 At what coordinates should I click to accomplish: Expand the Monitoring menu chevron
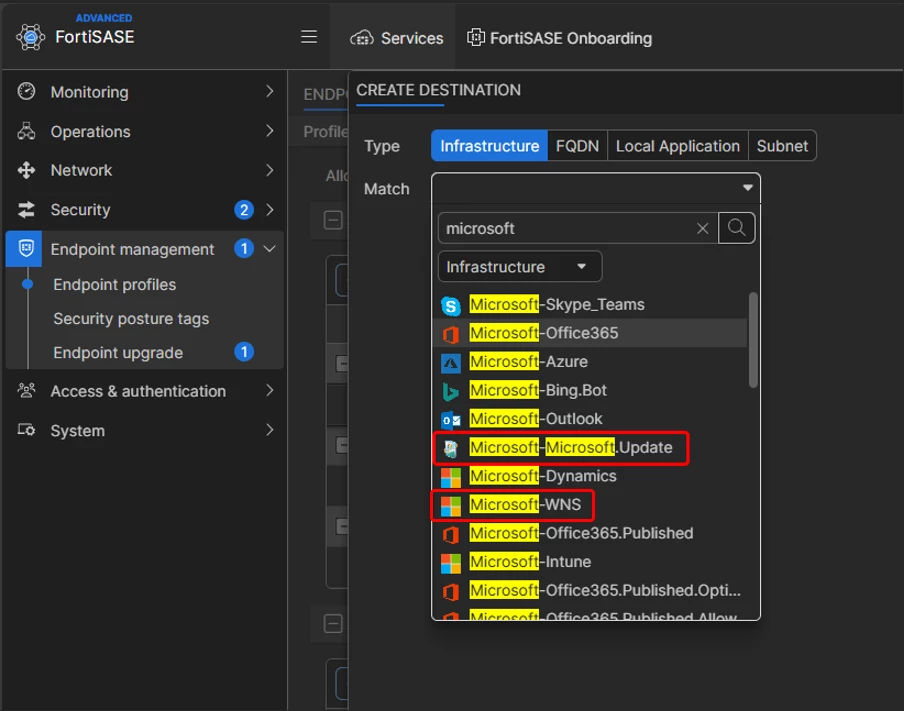(x=269, y=91)
